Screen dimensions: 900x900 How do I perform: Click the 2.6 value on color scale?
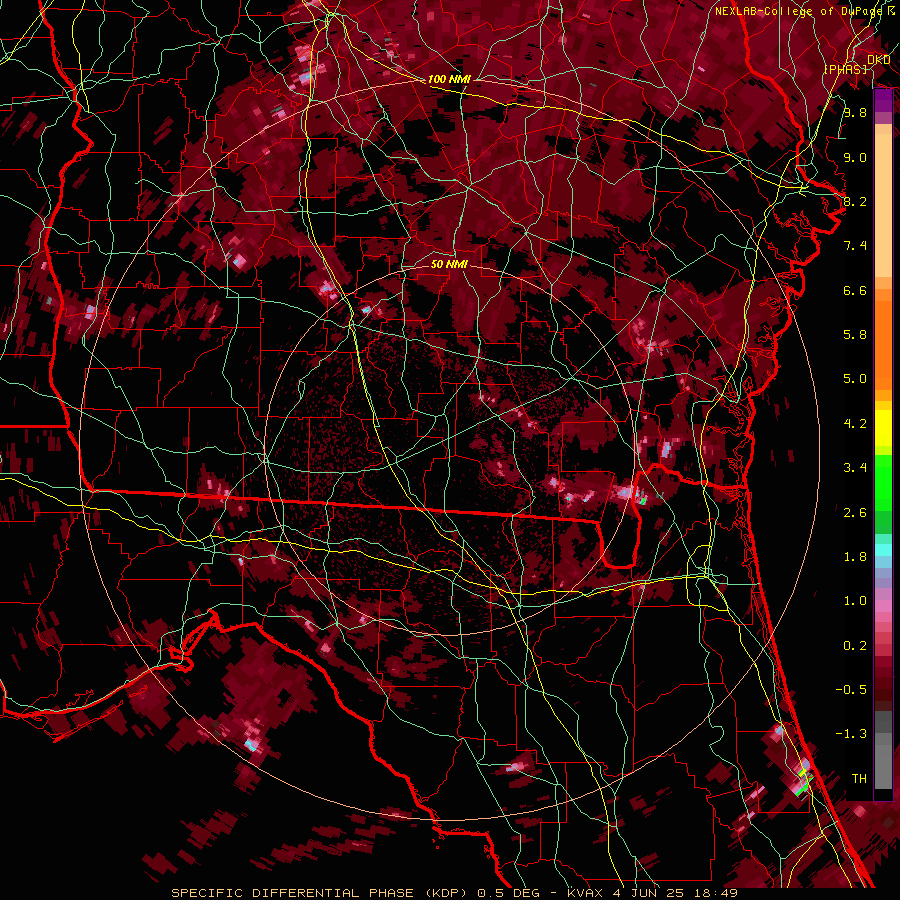[855, 513]
